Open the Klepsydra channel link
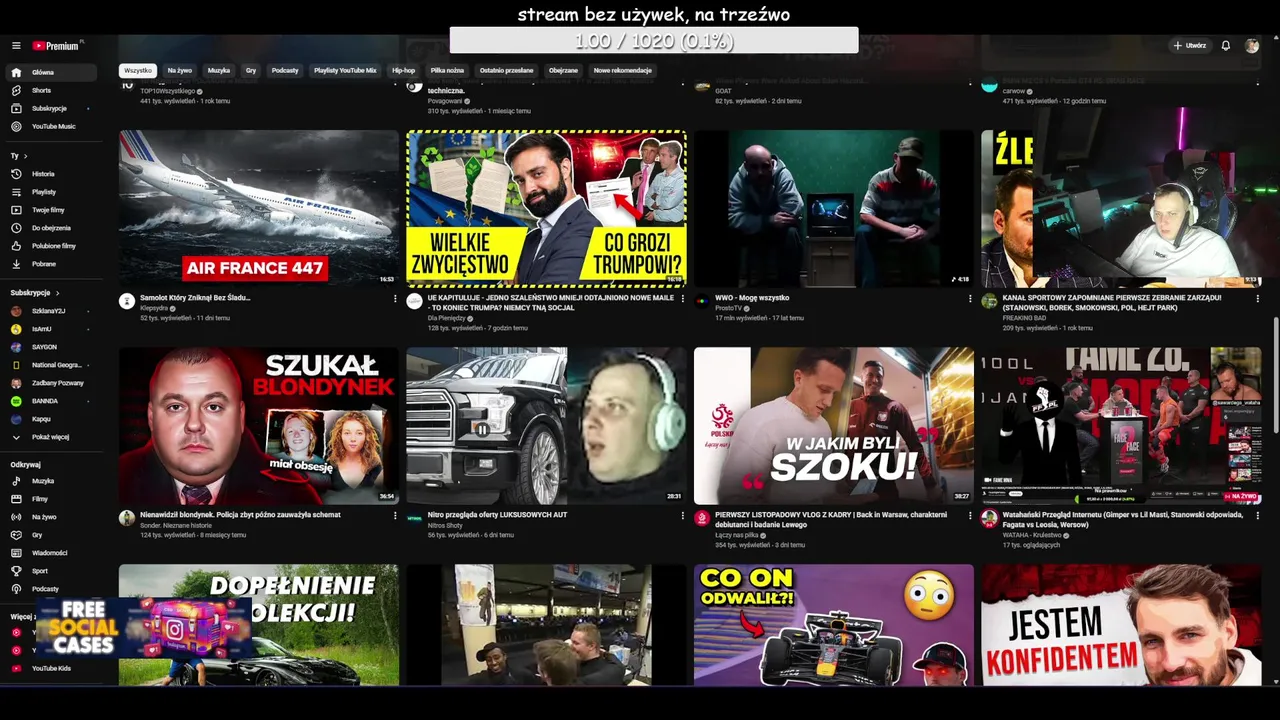 154,308
